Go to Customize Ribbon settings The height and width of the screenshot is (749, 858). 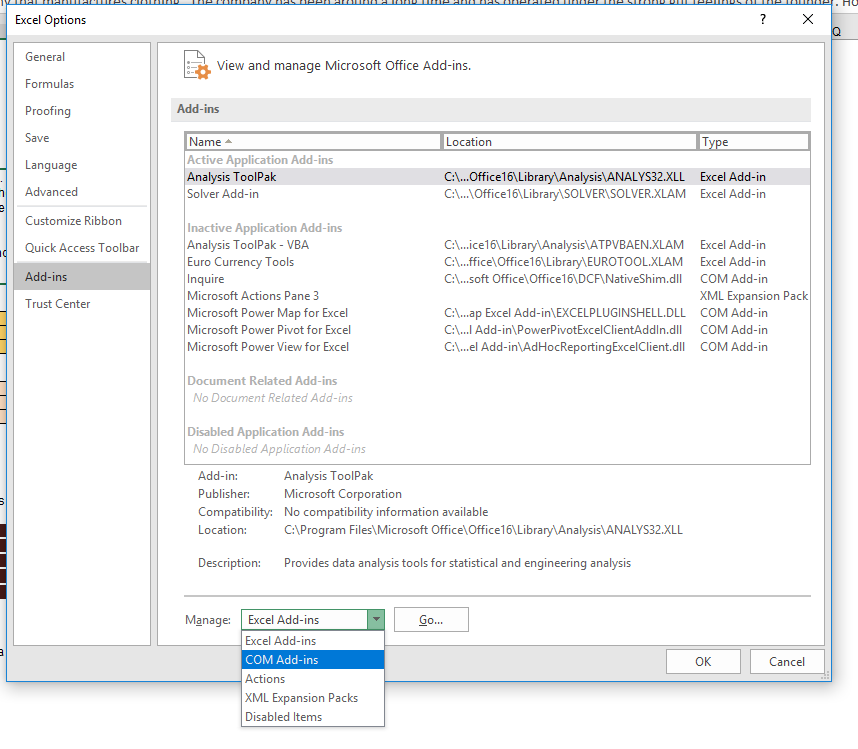(x=73, y=221)
